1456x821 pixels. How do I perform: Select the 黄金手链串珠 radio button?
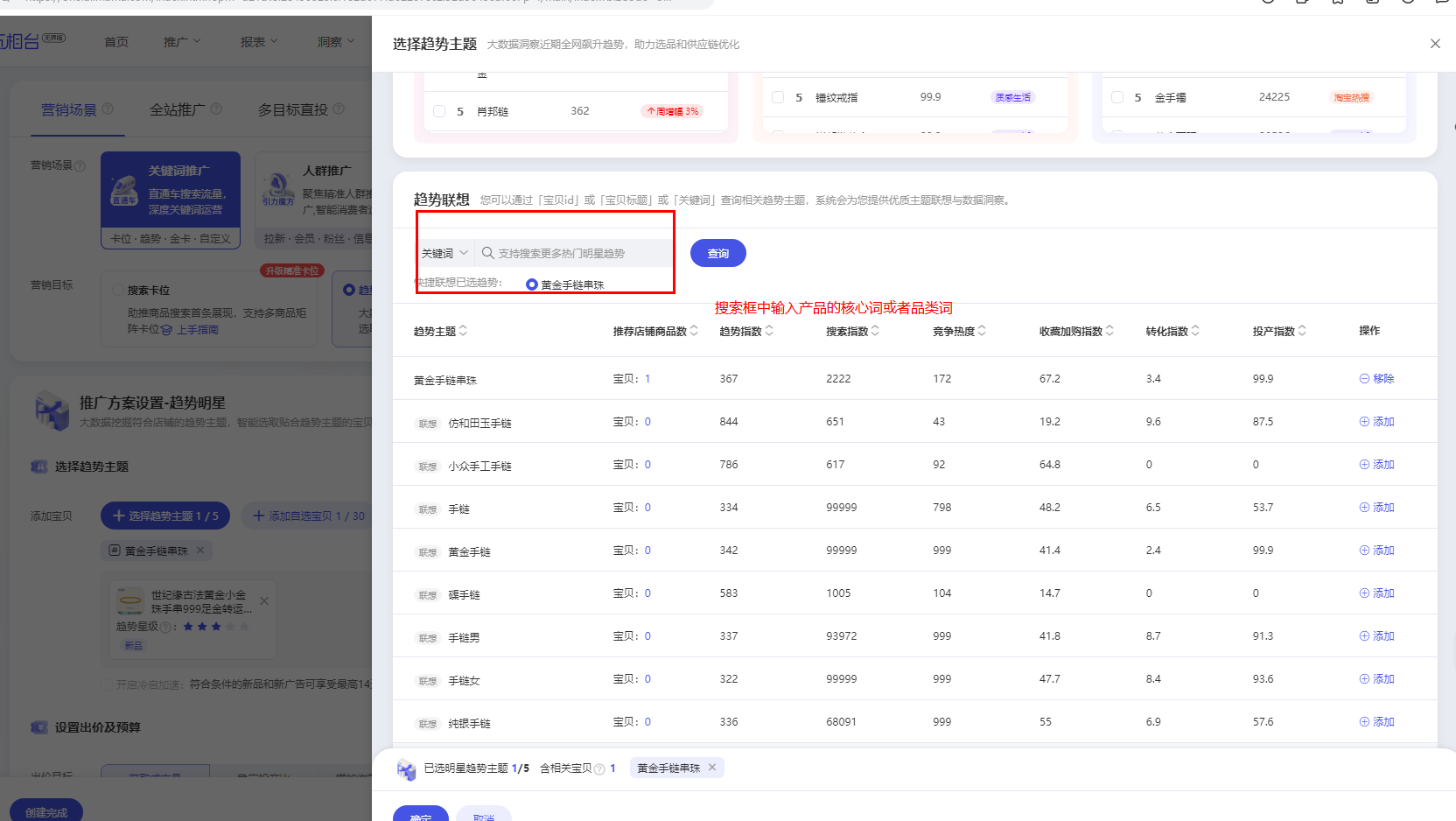pyautogui.click(x=532, y=284)
